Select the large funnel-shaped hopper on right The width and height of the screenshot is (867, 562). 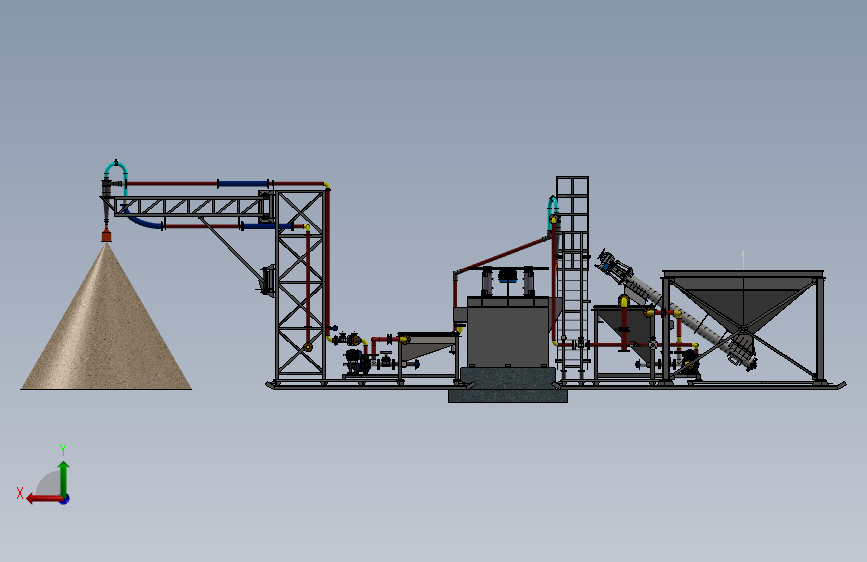(x=743, y=301)
